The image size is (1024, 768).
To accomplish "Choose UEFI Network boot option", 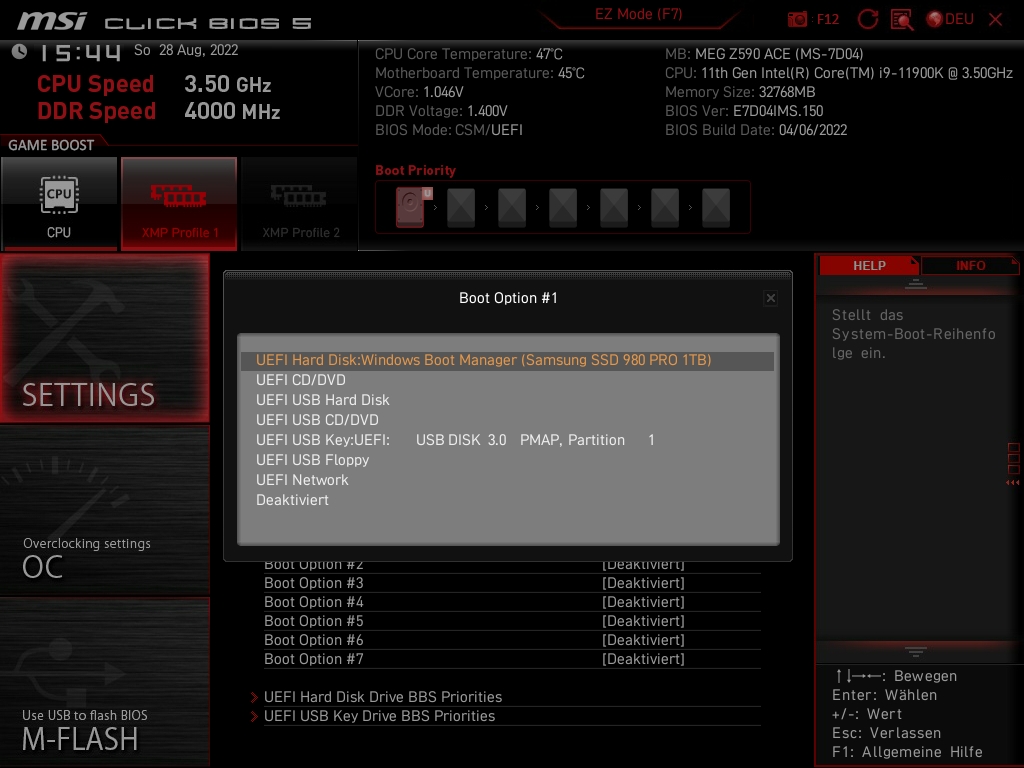I will 507,480.
